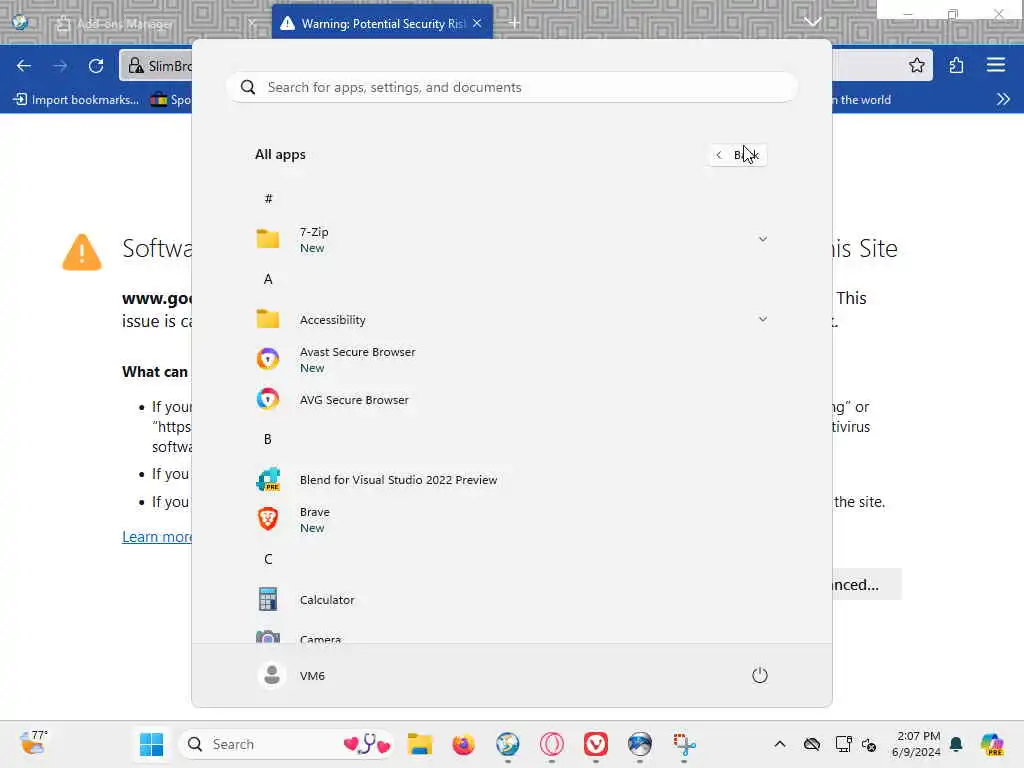This screenshot has width=1024, height=768.
Task: Go back from All apps list
Action: (738, 155)
